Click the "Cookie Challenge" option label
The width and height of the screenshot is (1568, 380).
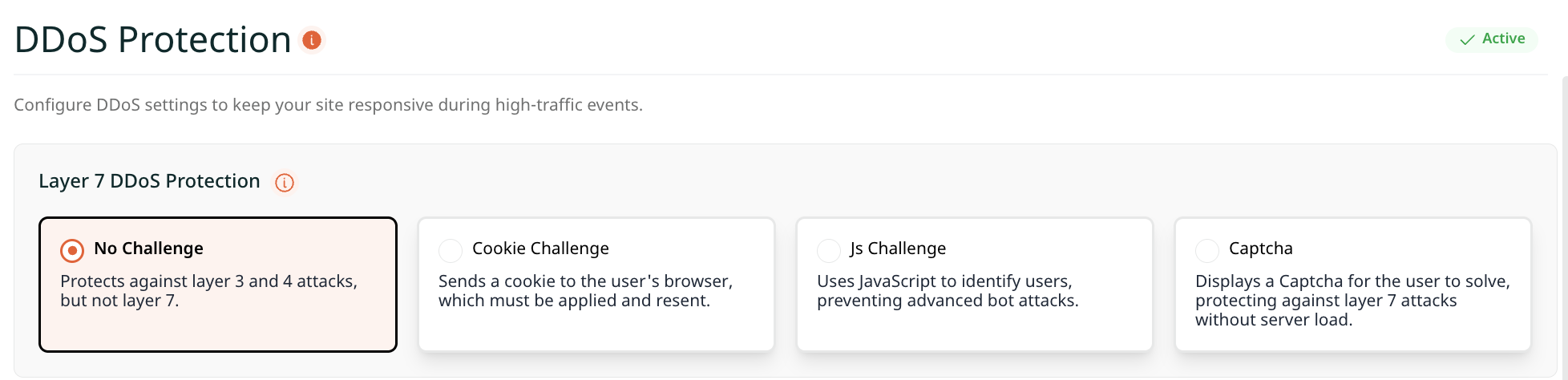tap(540, 249)
